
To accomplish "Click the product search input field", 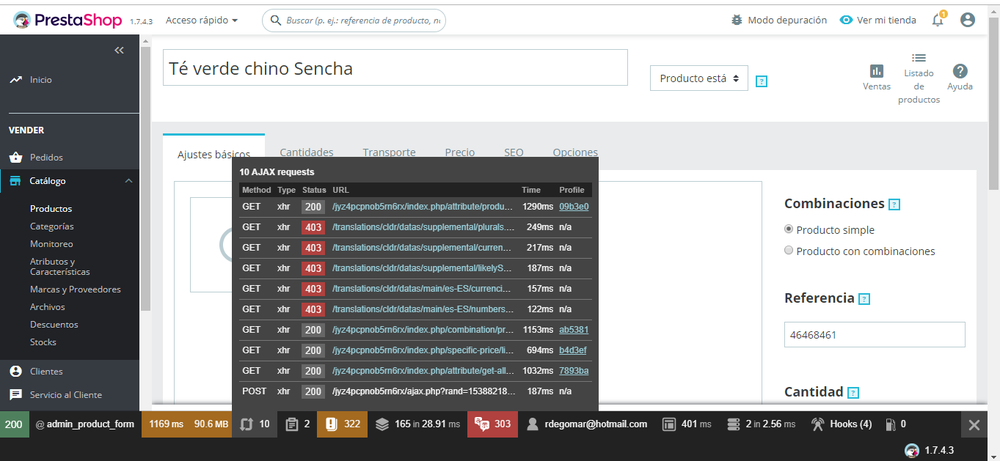I will 354,20.
